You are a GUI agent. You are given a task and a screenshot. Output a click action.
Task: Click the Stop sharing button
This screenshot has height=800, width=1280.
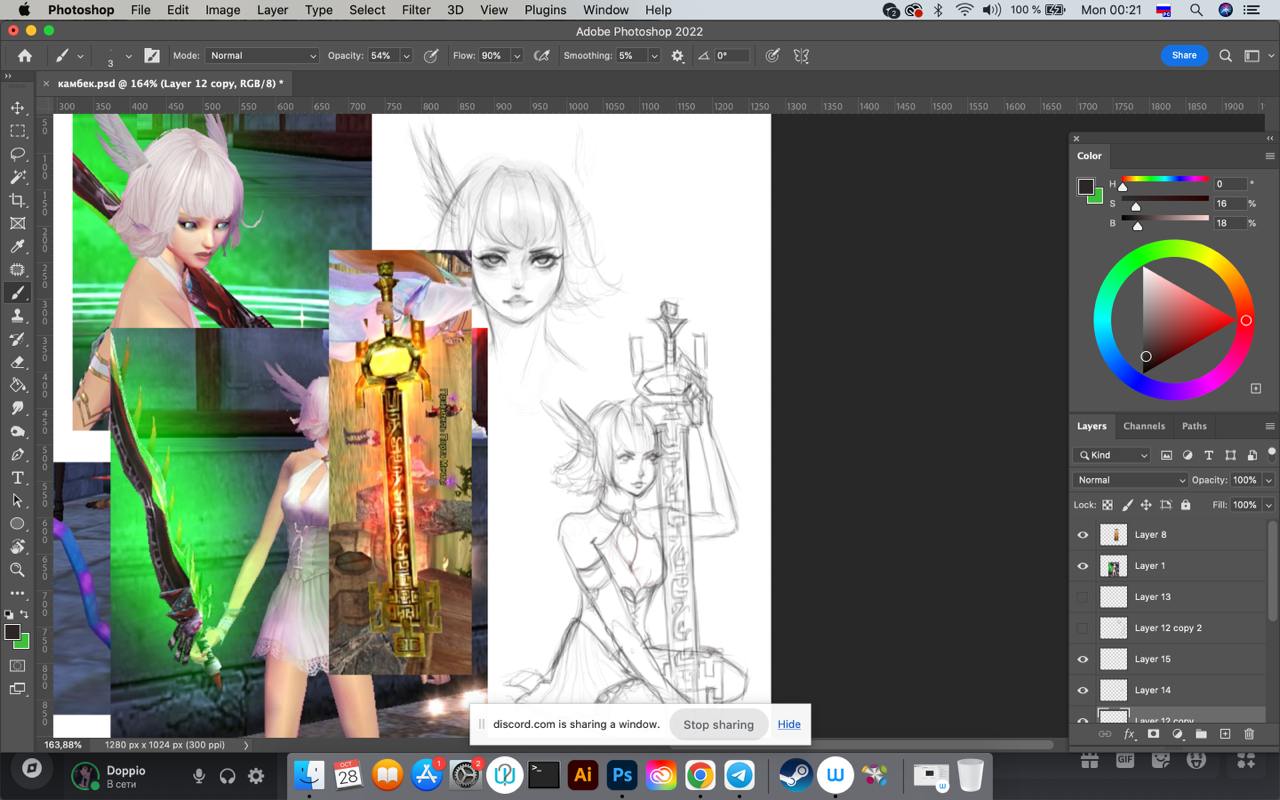[718, 724]
